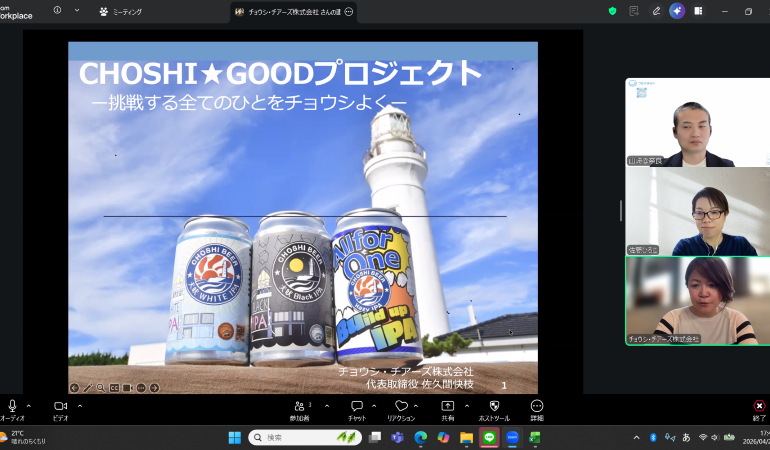Expand the video options arrow

coord(79,406)
